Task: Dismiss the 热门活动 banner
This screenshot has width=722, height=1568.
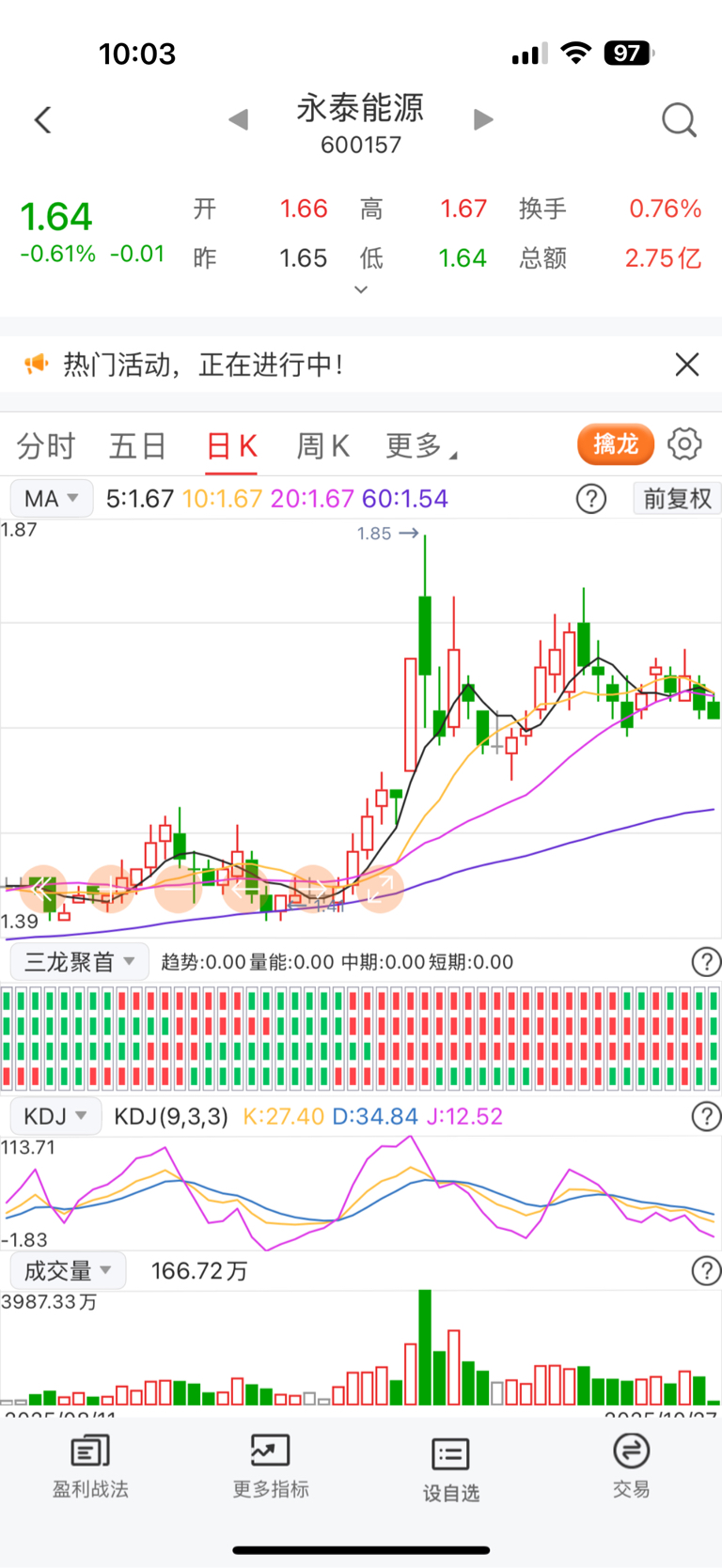Action: [687, 365]
